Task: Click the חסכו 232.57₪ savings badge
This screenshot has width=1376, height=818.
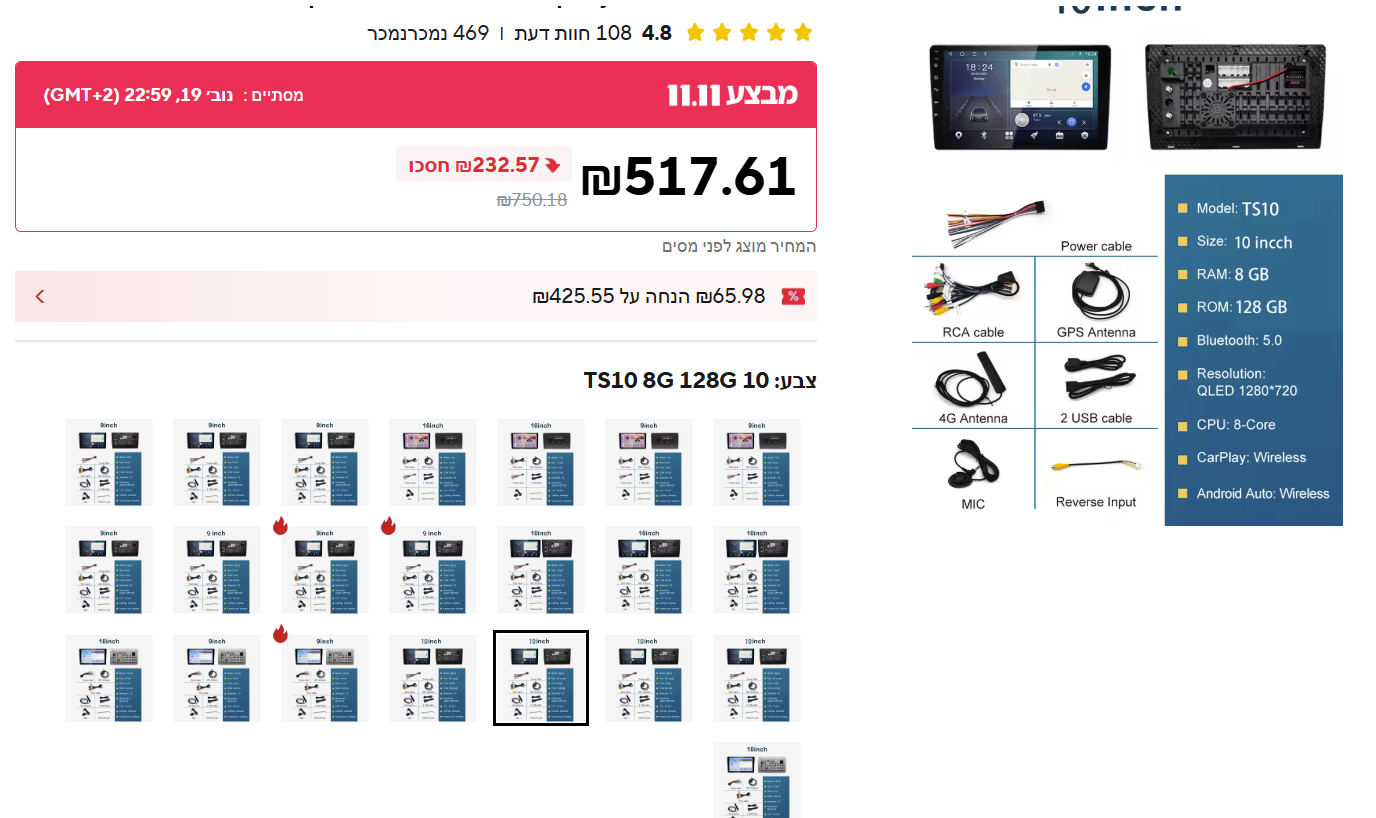Action: click(483, 164)
